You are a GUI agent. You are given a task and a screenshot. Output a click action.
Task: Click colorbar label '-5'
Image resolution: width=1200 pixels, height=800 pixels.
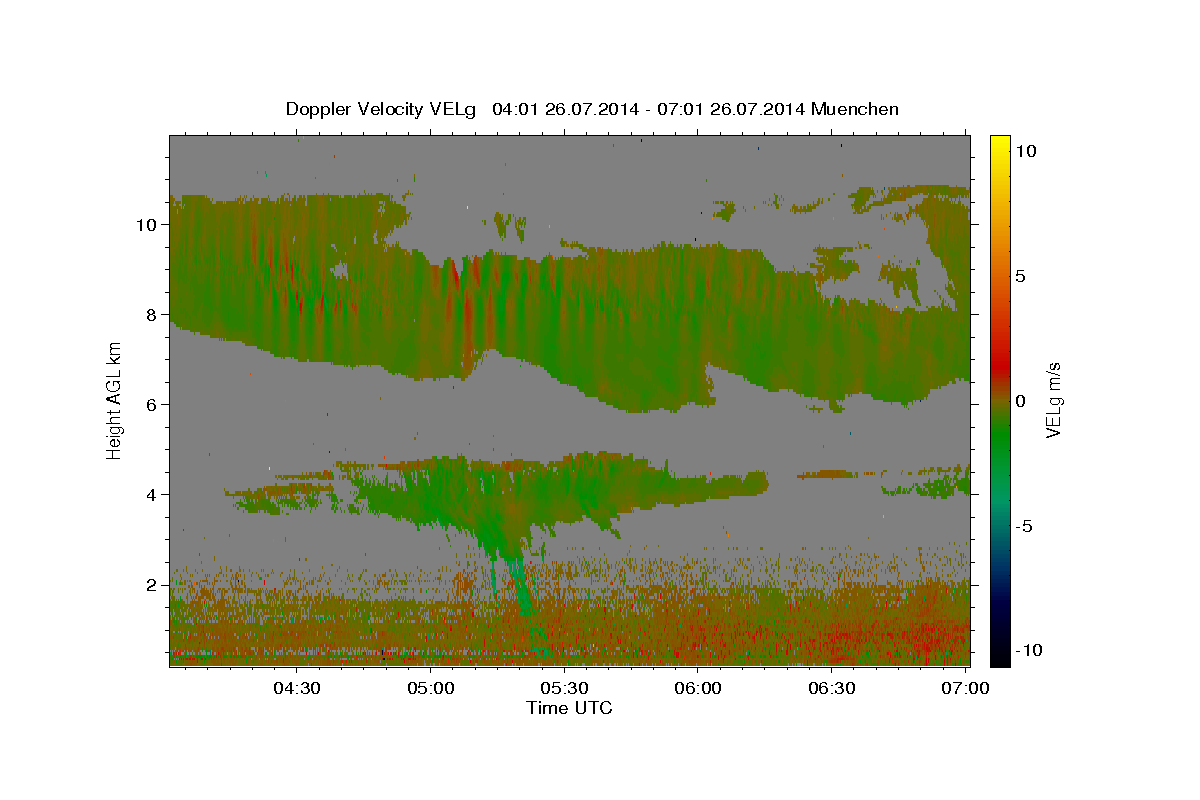click(x=1023, y=526)
